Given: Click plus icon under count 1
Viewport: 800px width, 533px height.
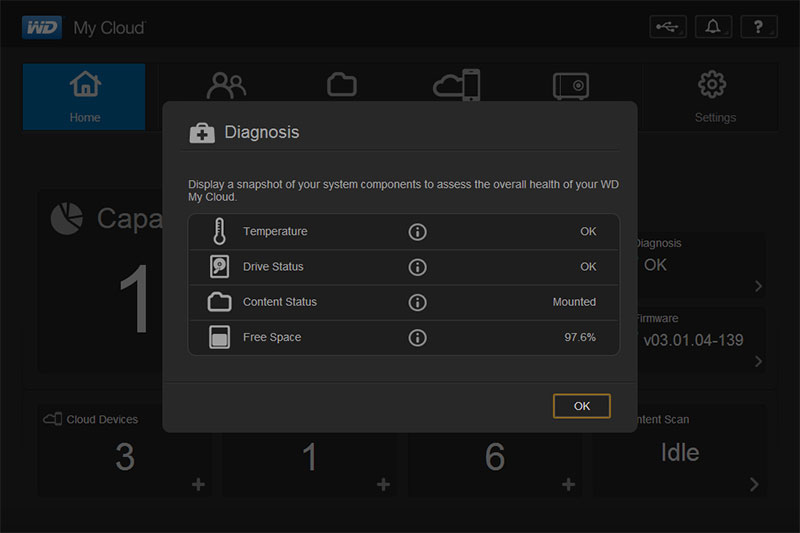Looking at the screenshot, I should 383,484.
